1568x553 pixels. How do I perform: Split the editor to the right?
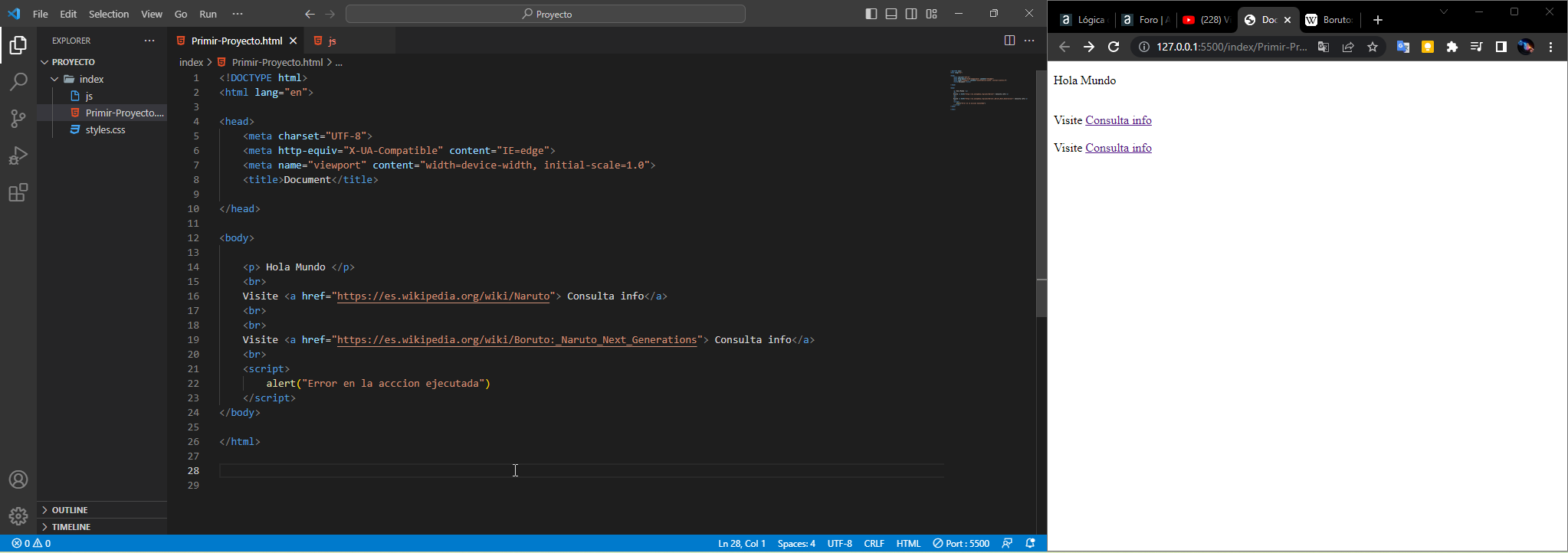click(1009, 41)
